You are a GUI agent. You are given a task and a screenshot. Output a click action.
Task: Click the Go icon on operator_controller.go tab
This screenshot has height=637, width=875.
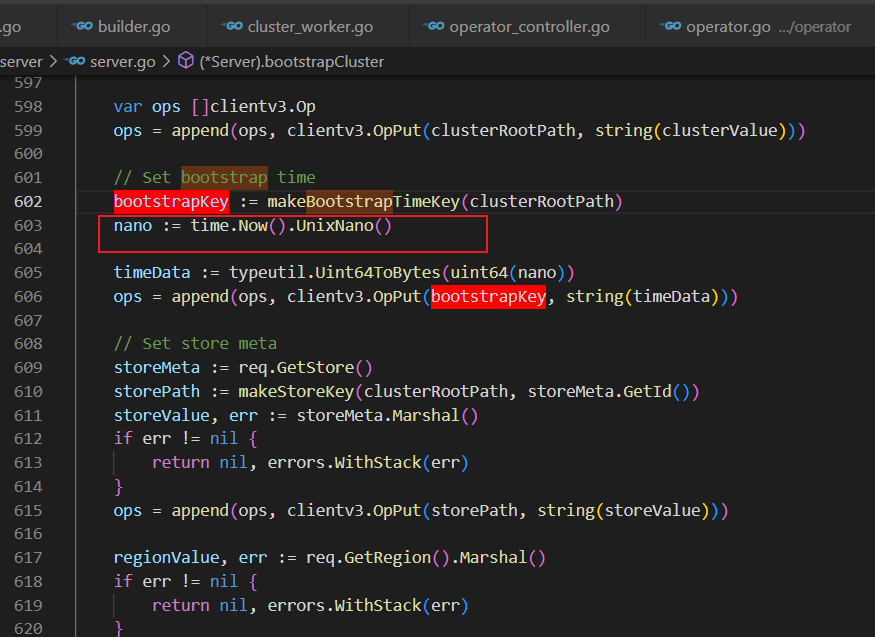[x=434, y=27]
